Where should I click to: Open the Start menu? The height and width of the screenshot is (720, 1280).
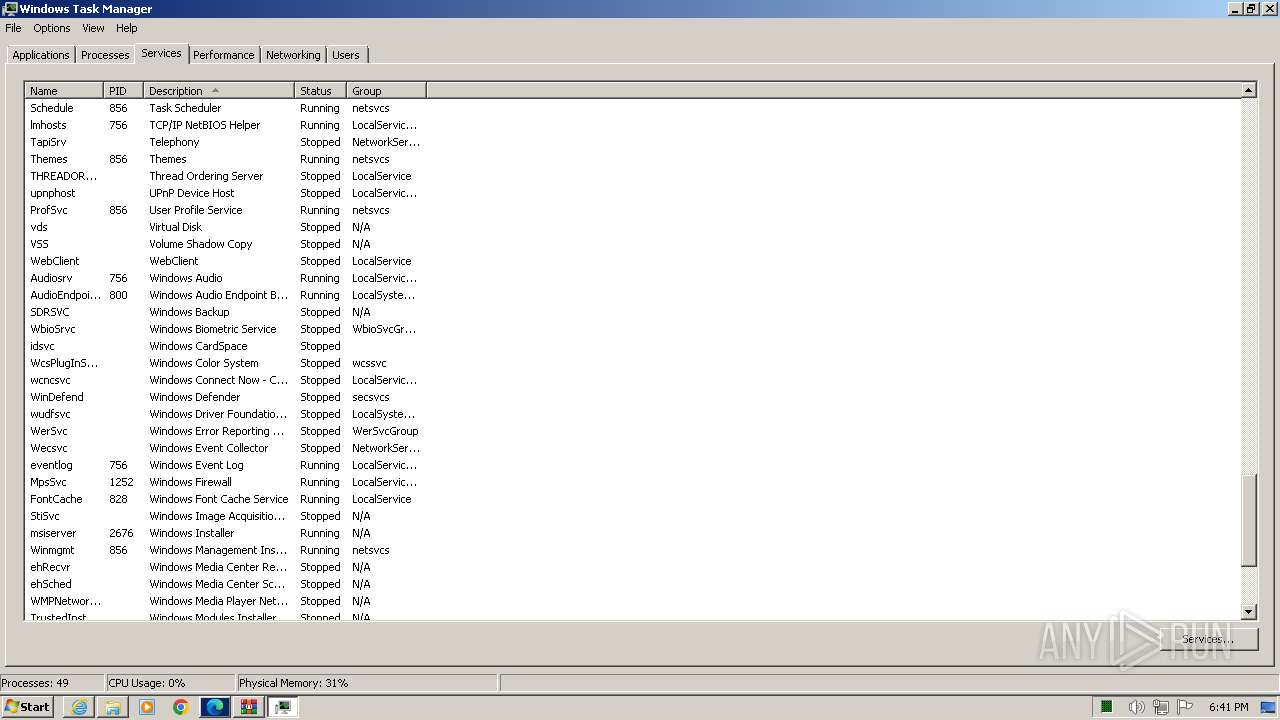28,707
